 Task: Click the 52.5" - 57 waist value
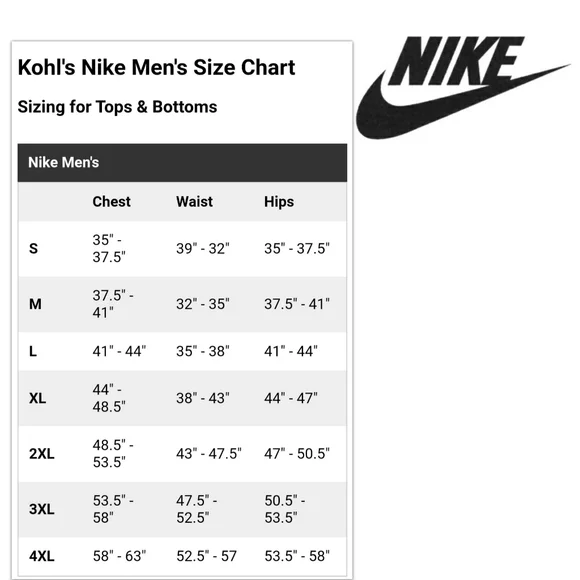[206, 556]
